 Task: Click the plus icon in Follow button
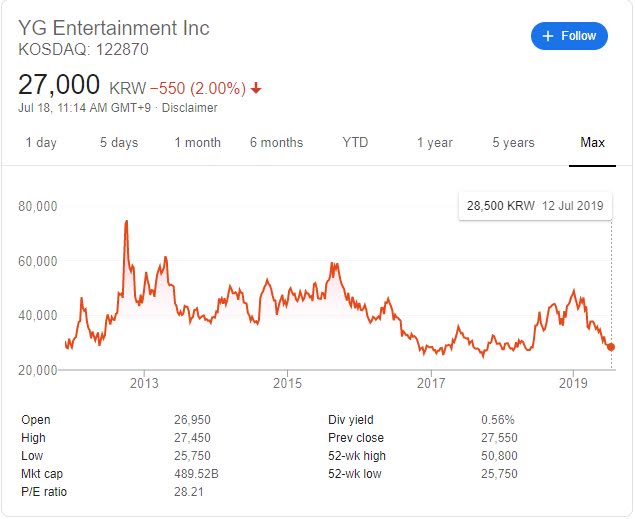[548, 36]
